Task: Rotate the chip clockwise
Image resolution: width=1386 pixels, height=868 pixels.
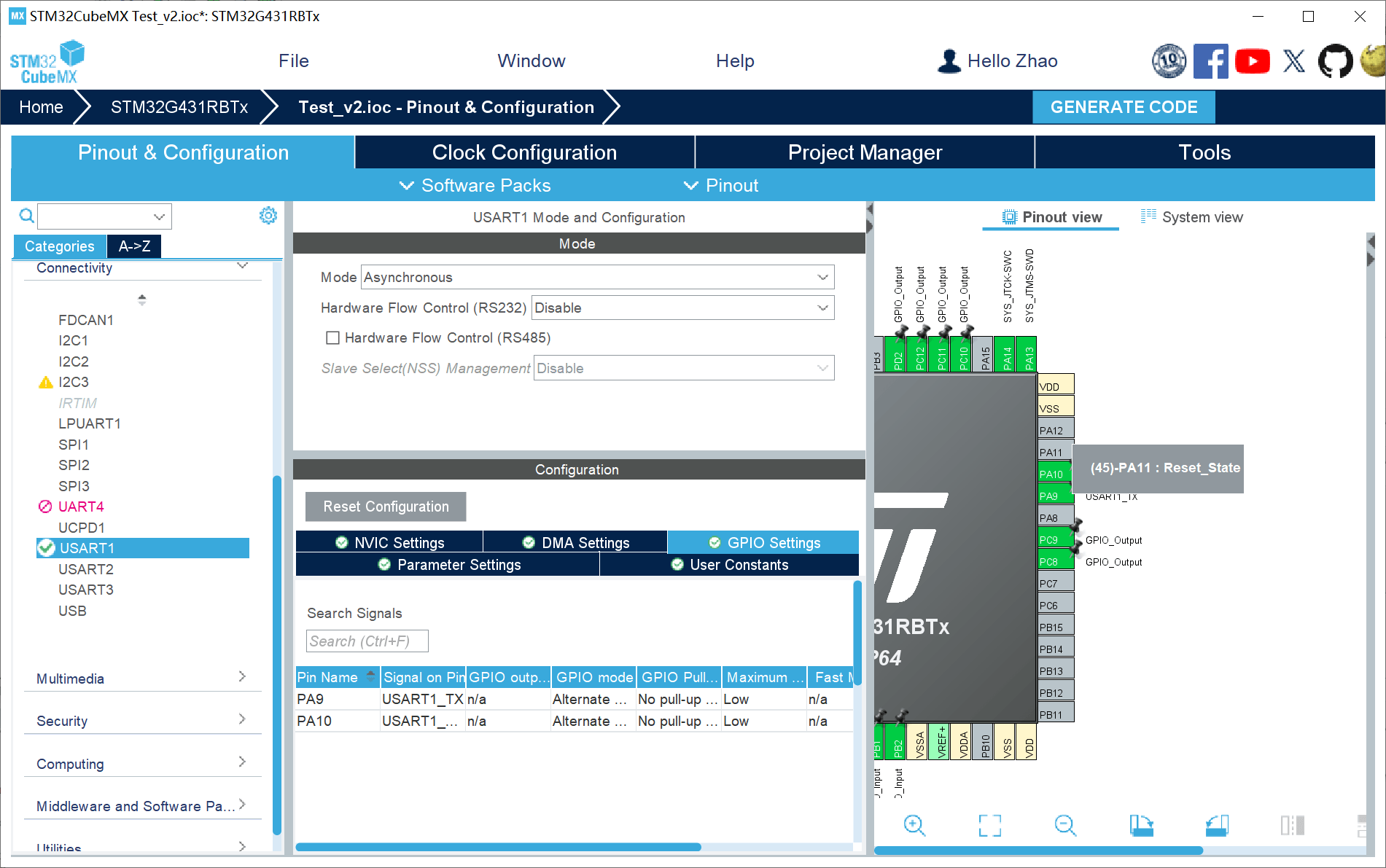Action: pyautogui.click(x=1141, y=825)
